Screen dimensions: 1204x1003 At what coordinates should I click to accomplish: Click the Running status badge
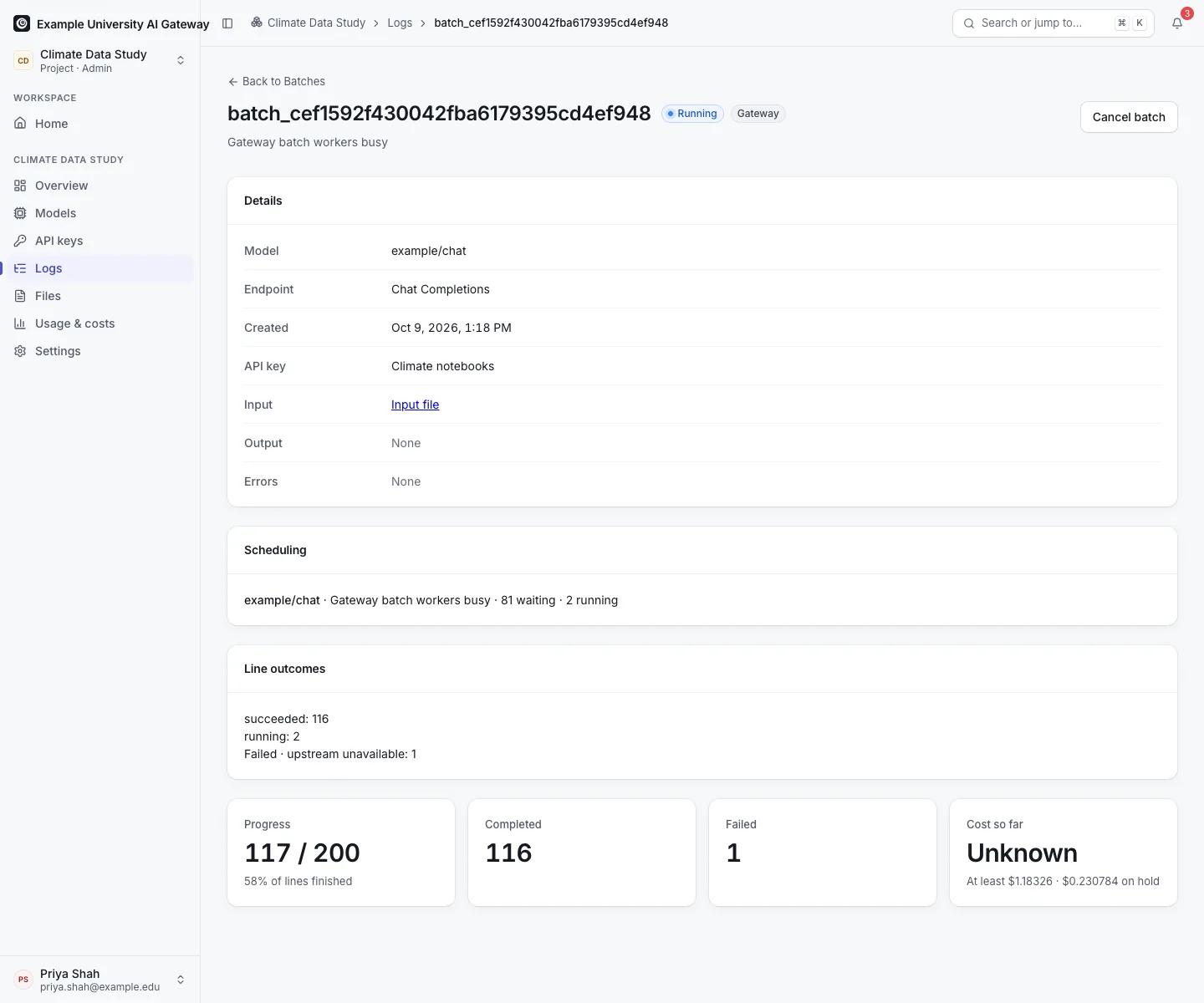(x=692, y=114)
